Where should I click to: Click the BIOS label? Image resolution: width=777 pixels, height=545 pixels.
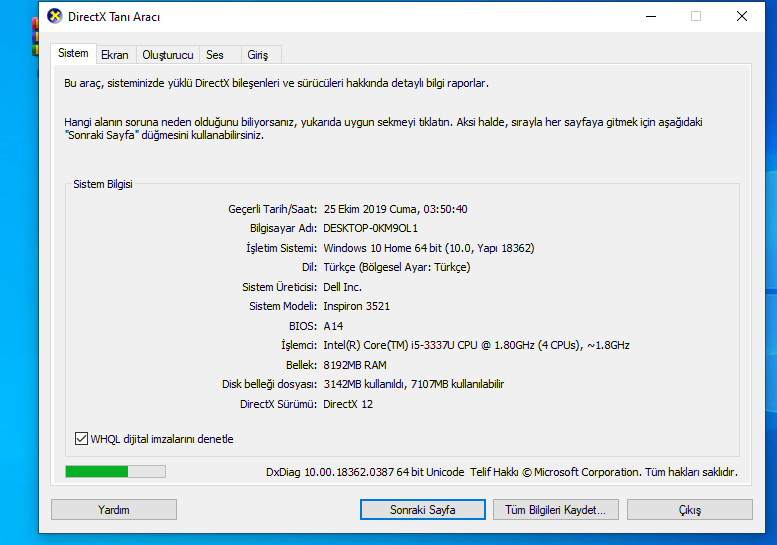coord(303,326)
